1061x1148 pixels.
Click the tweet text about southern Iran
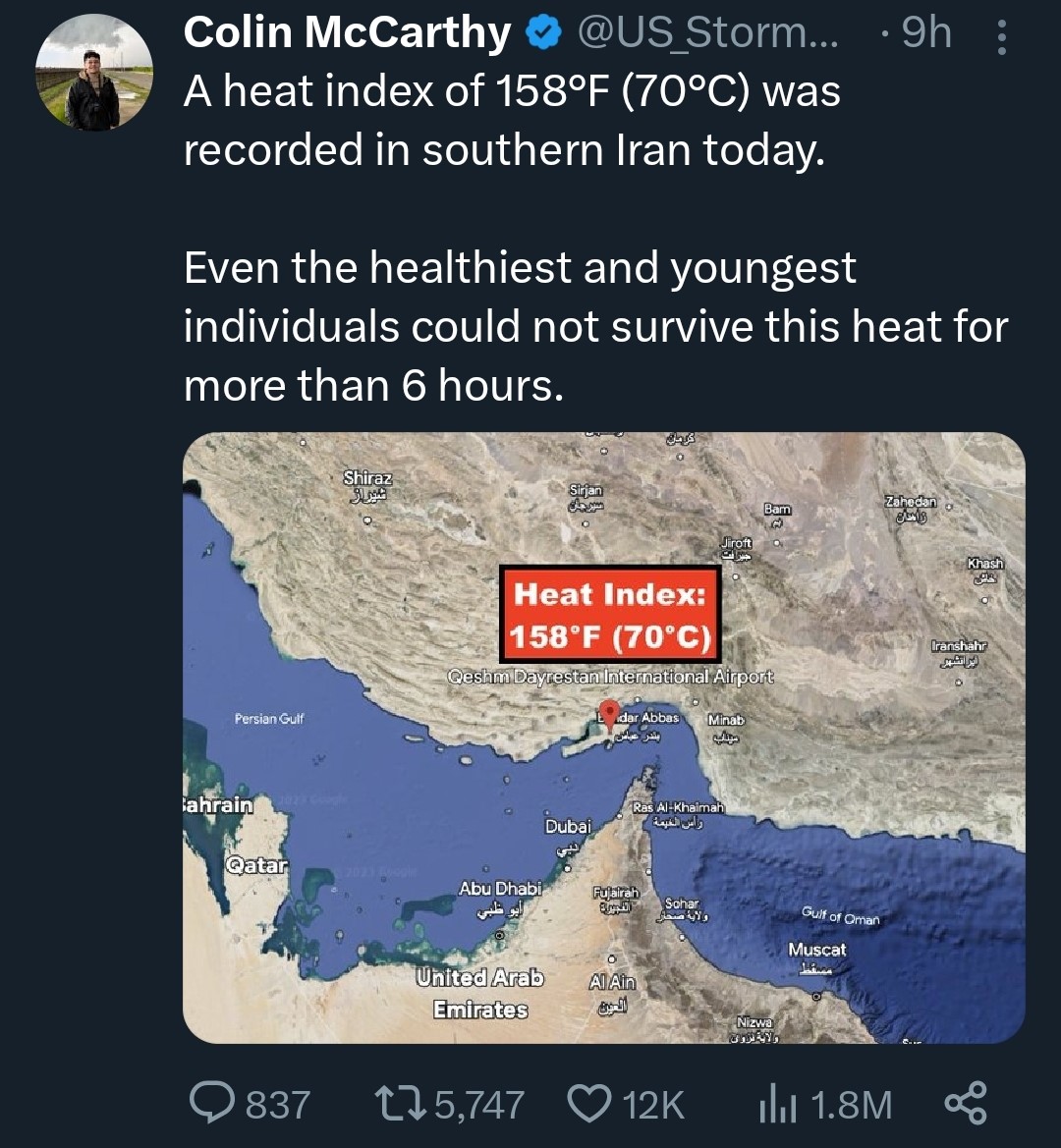[x=511, y=120]
